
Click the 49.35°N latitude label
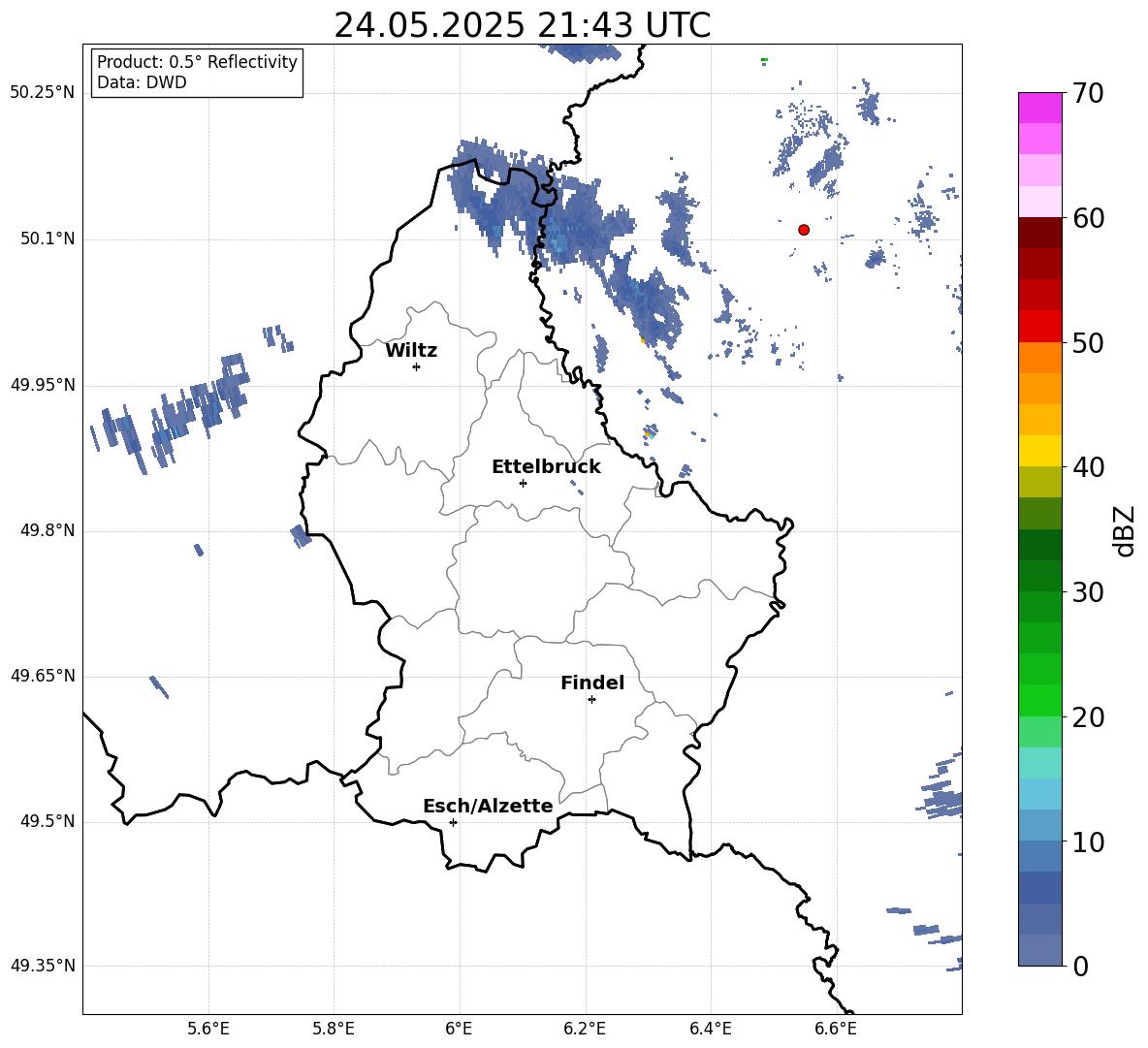(43, 966)
